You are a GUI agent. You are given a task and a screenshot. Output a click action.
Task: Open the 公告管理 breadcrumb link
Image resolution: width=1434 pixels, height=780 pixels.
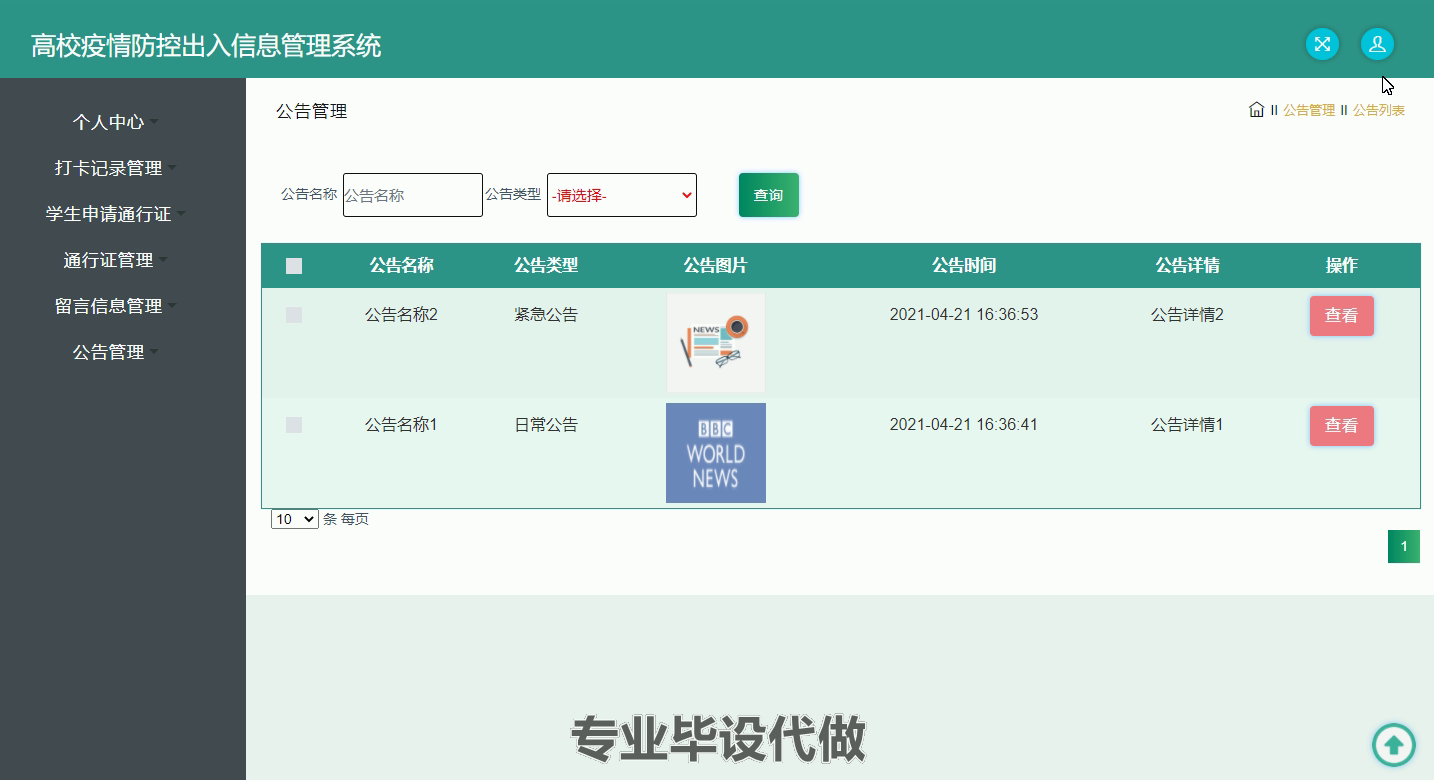(1309, 110)
